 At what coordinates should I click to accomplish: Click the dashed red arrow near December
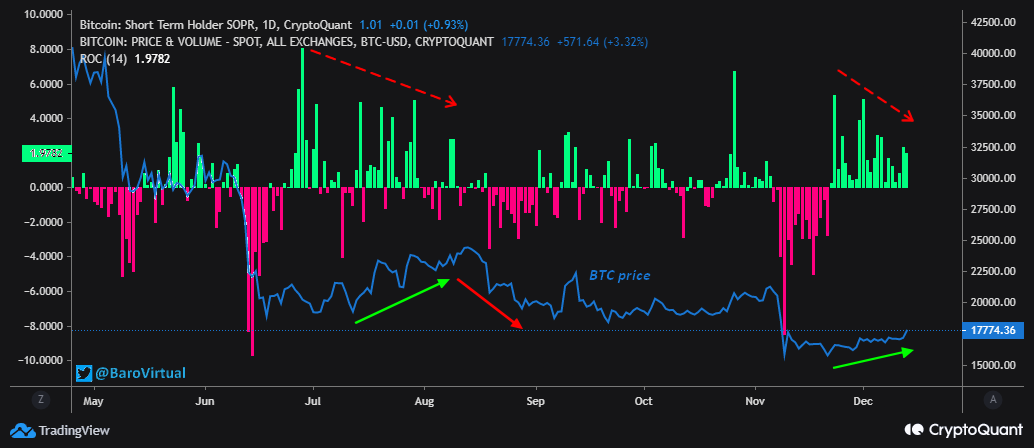point(876,96)
